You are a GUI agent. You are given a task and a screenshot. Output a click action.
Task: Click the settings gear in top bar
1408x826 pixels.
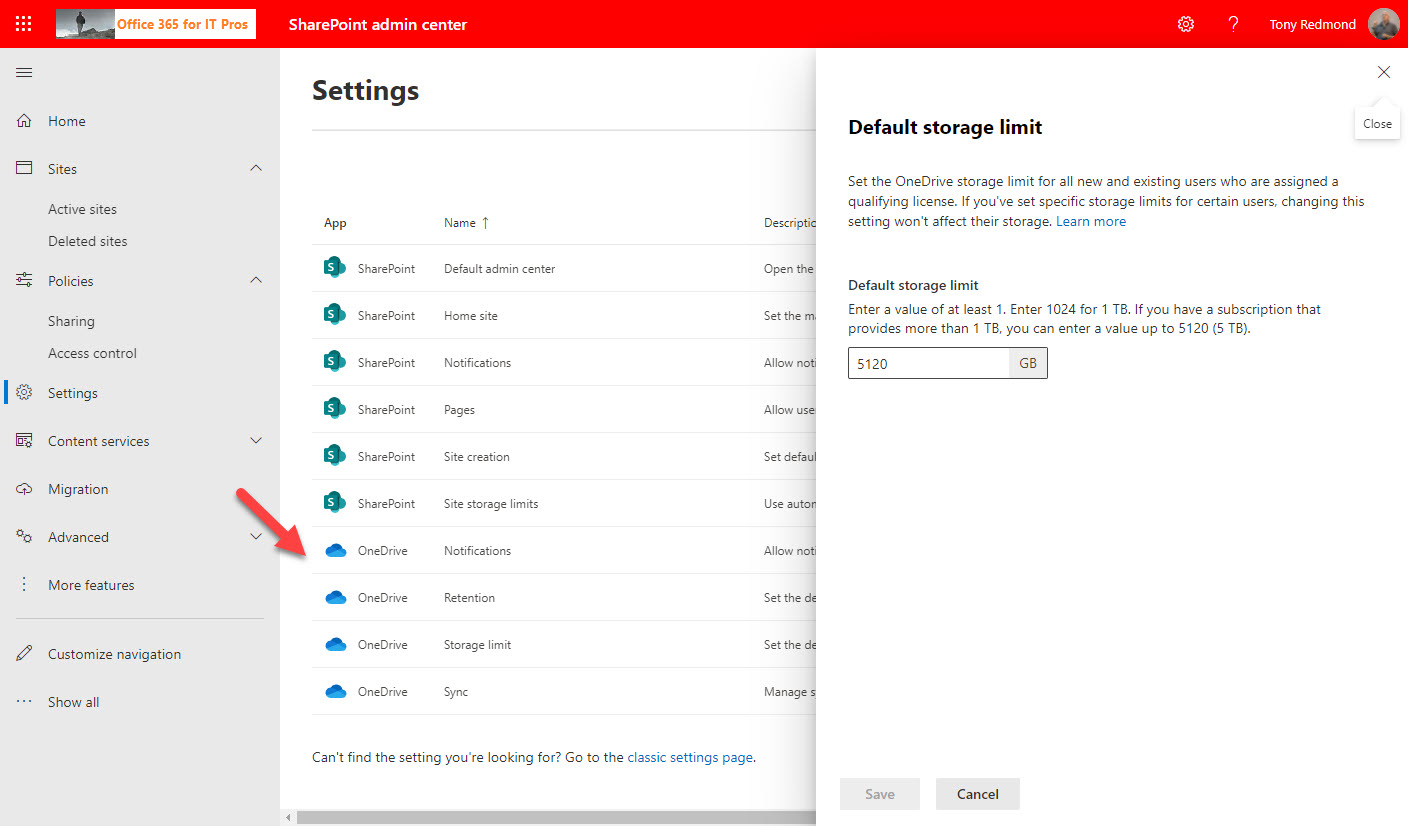pyautogui.click(x=1186, y=24)
